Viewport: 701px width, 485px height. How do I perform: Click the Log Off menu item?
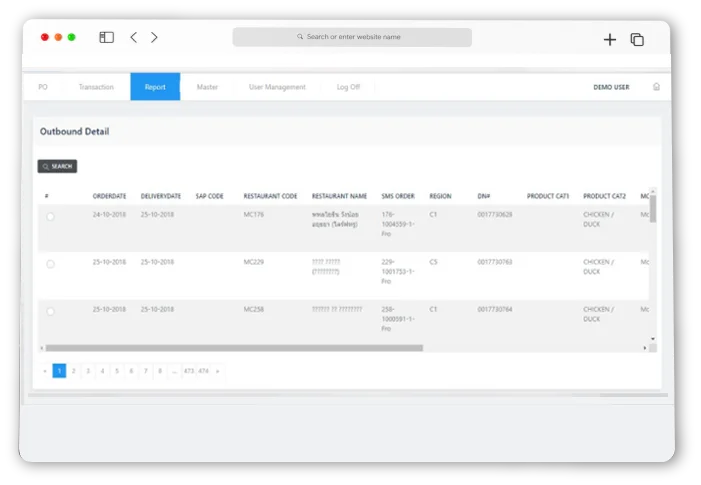click(348, 87)
